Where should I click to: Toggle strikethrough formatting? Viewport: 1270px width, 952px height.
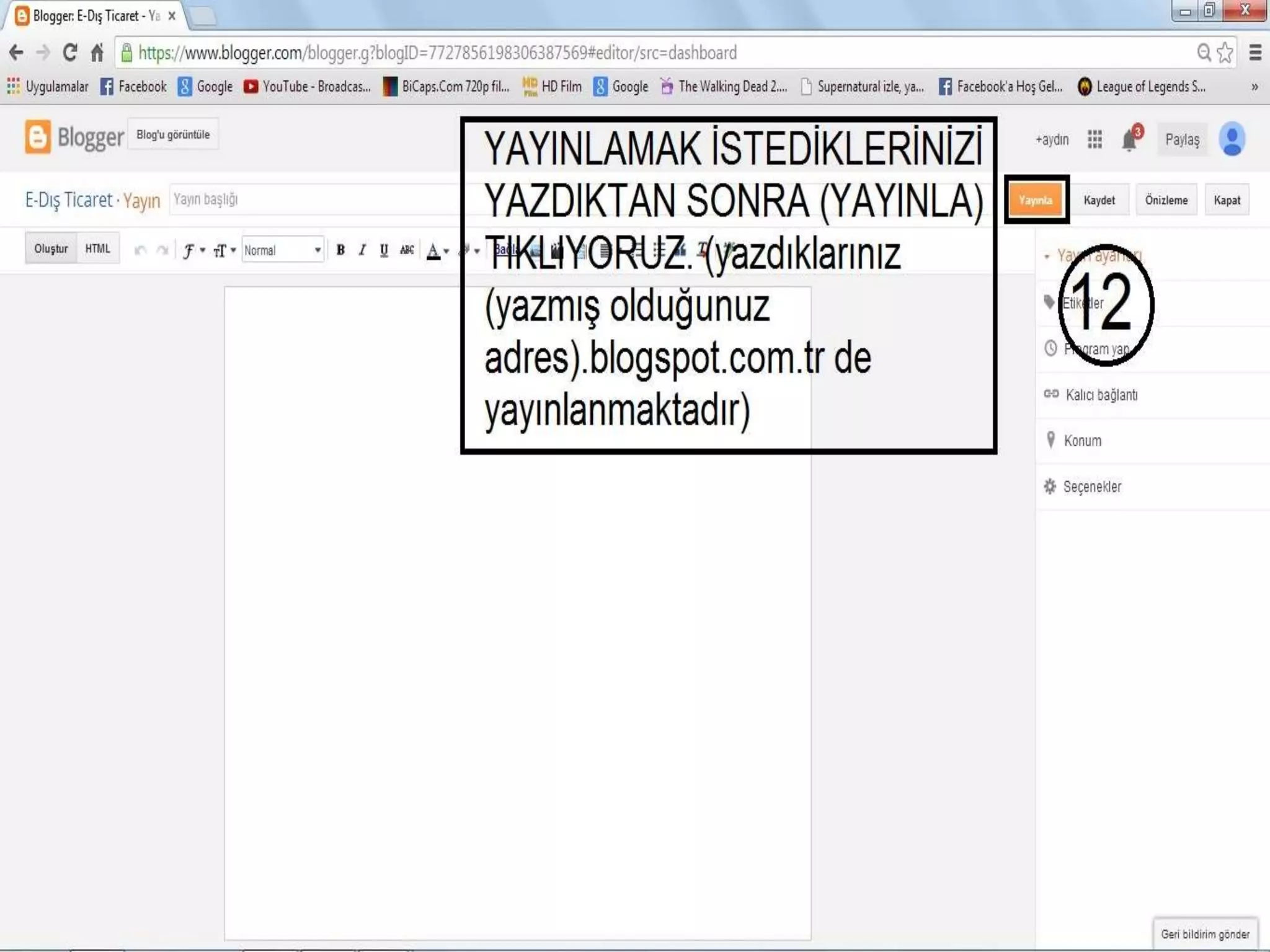tap(407, 250)
